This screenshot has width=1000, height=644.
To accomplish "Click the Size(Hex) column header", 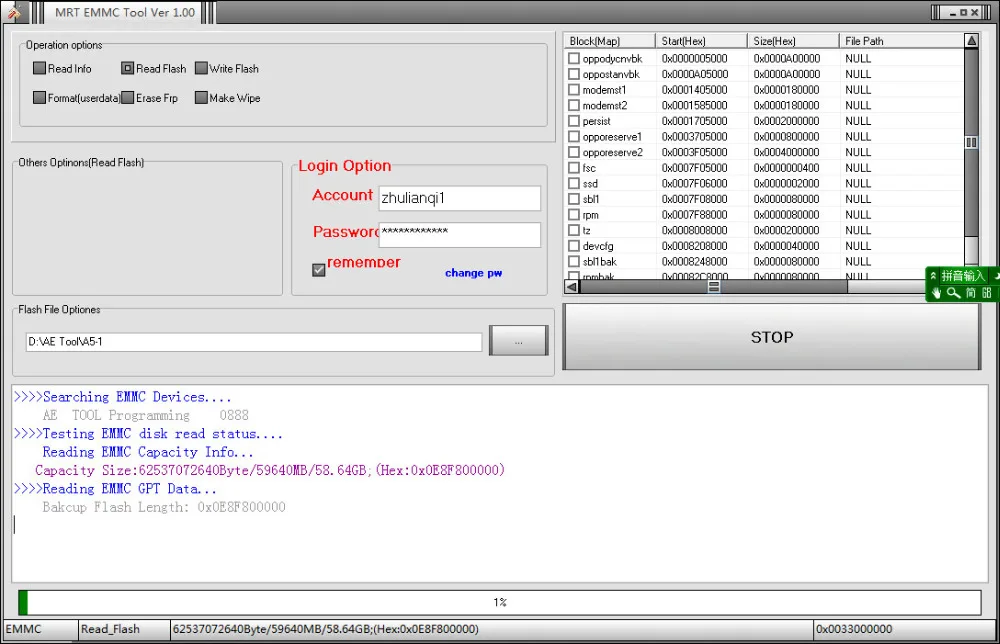I will tap(793, 41).
